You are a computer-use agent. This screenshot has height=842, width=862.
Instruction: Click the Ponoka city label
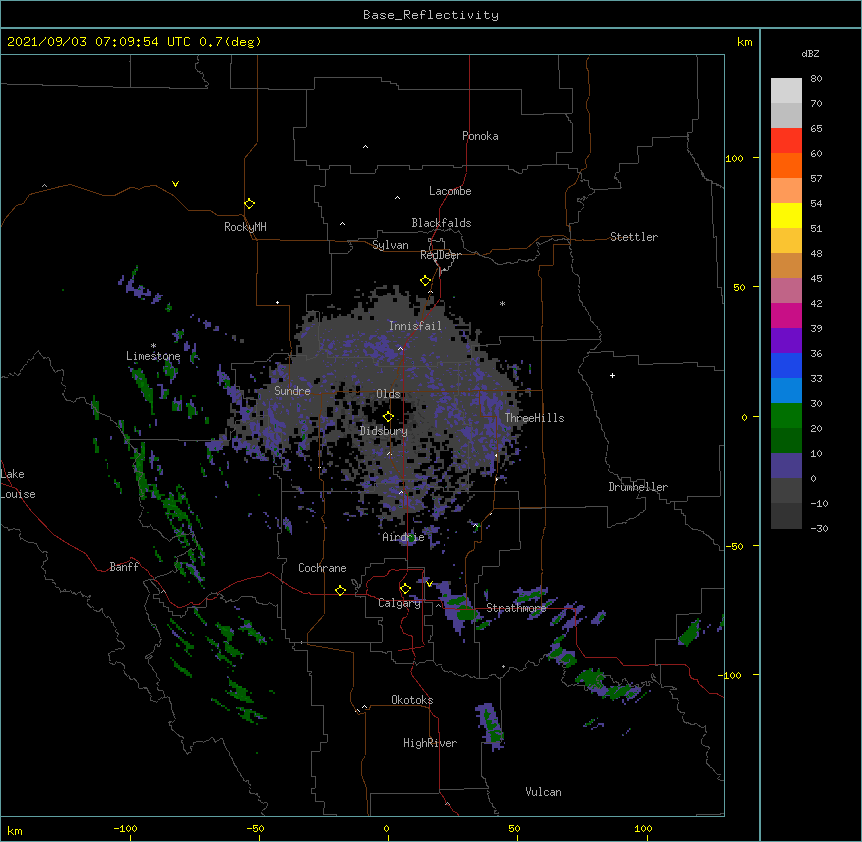point(480,136)
